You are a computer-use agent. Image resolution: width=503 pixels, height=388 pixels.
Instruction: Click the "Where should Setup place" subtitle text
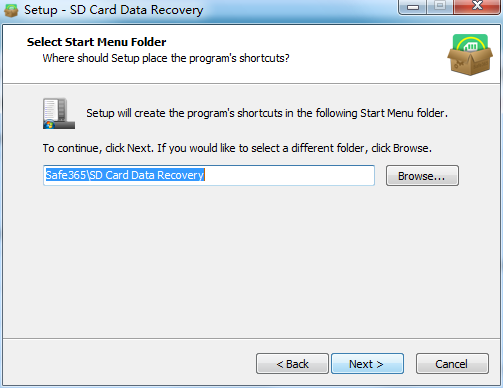pyautogui.click(x=166, y=58)
